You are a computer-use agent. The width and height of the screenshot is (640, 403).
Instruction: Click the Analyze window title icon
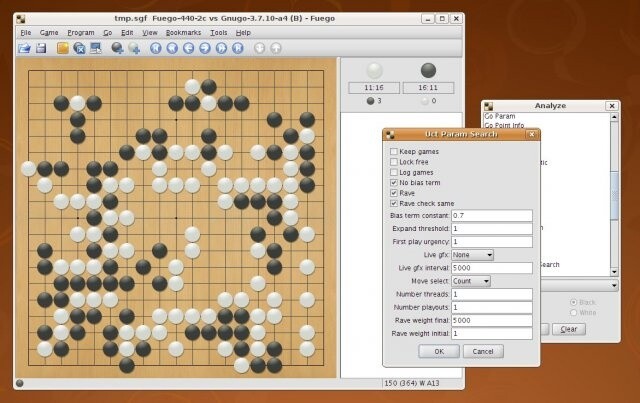click(489, 106)
